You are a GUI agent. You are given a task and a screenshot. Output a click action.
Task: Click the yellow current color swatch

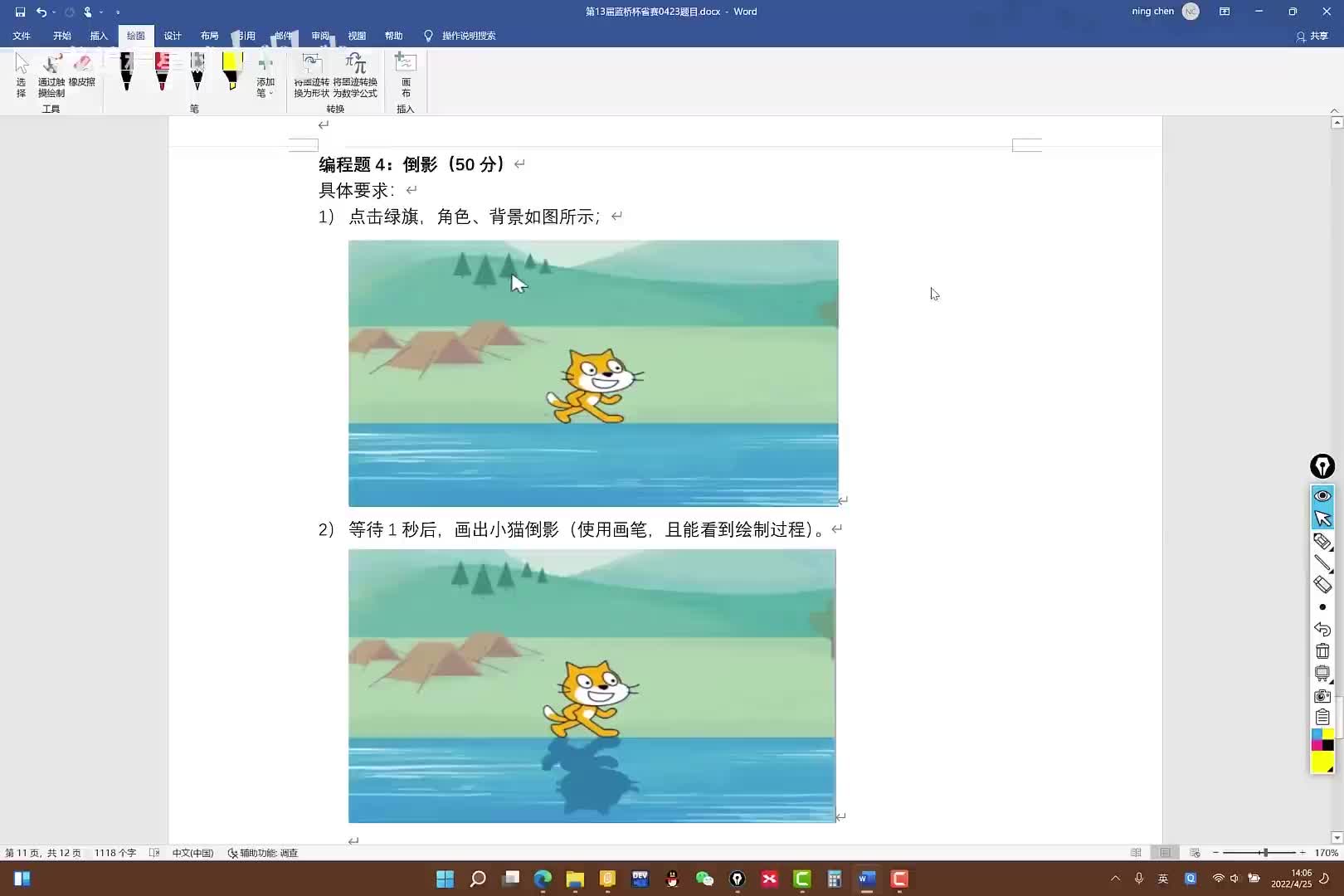(1322, 762)
